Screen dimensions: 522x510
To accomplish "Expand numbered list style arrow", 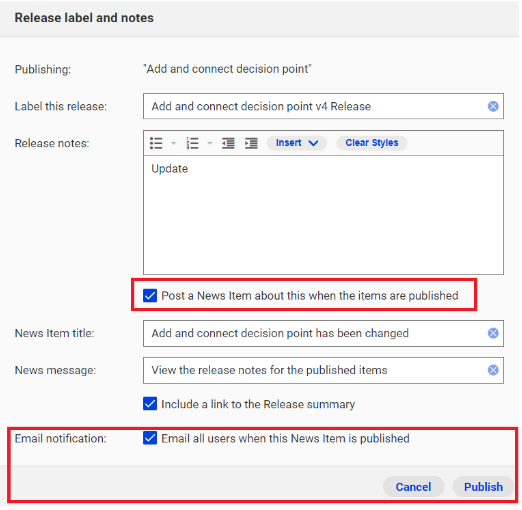I will [210, 143].
